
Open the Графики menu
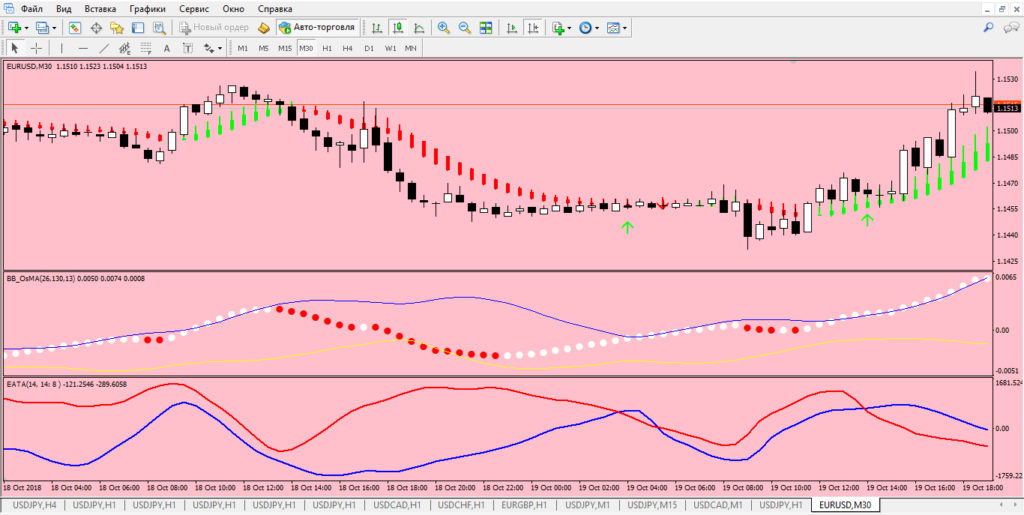pos(147,9)
